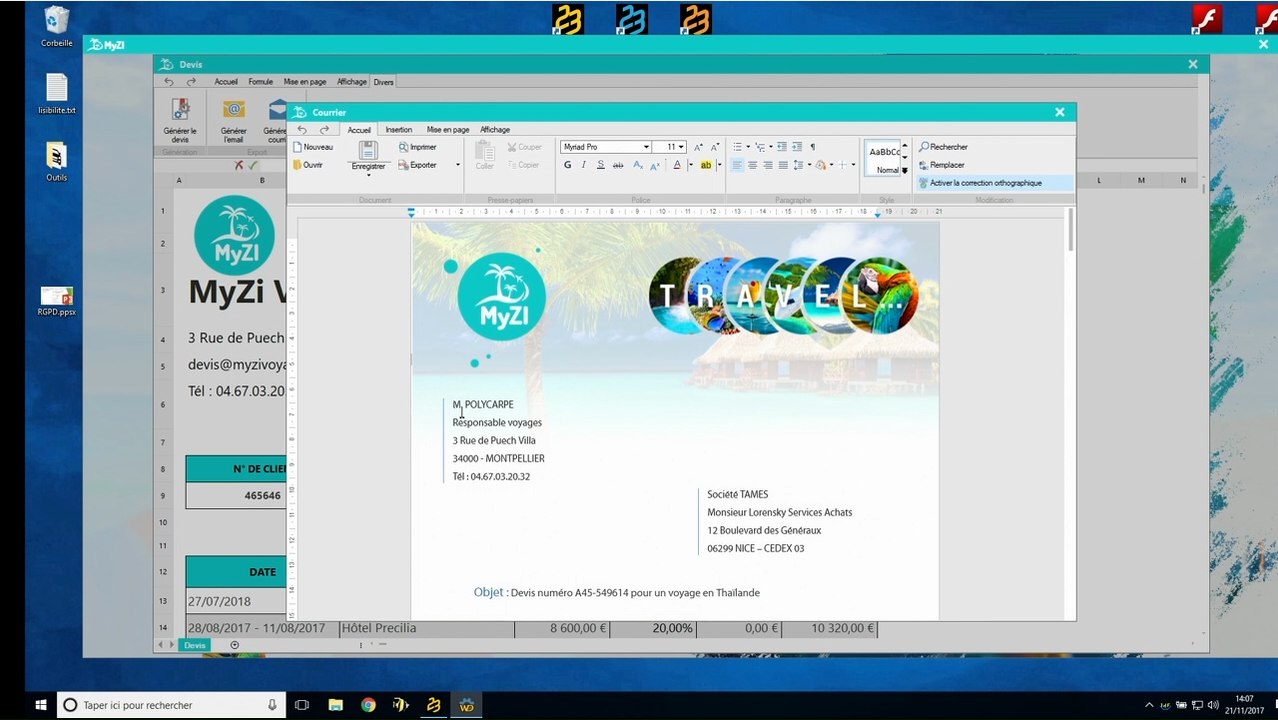Undo in the Devis window toolbar
The image size is (1278, 720).
tap(168, 82)
